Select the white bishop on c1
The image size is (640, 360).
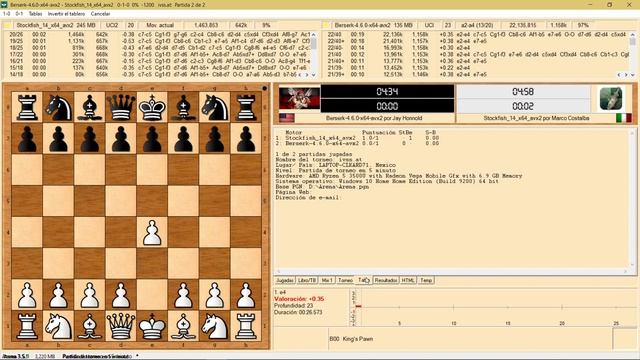tap(89, 327)
